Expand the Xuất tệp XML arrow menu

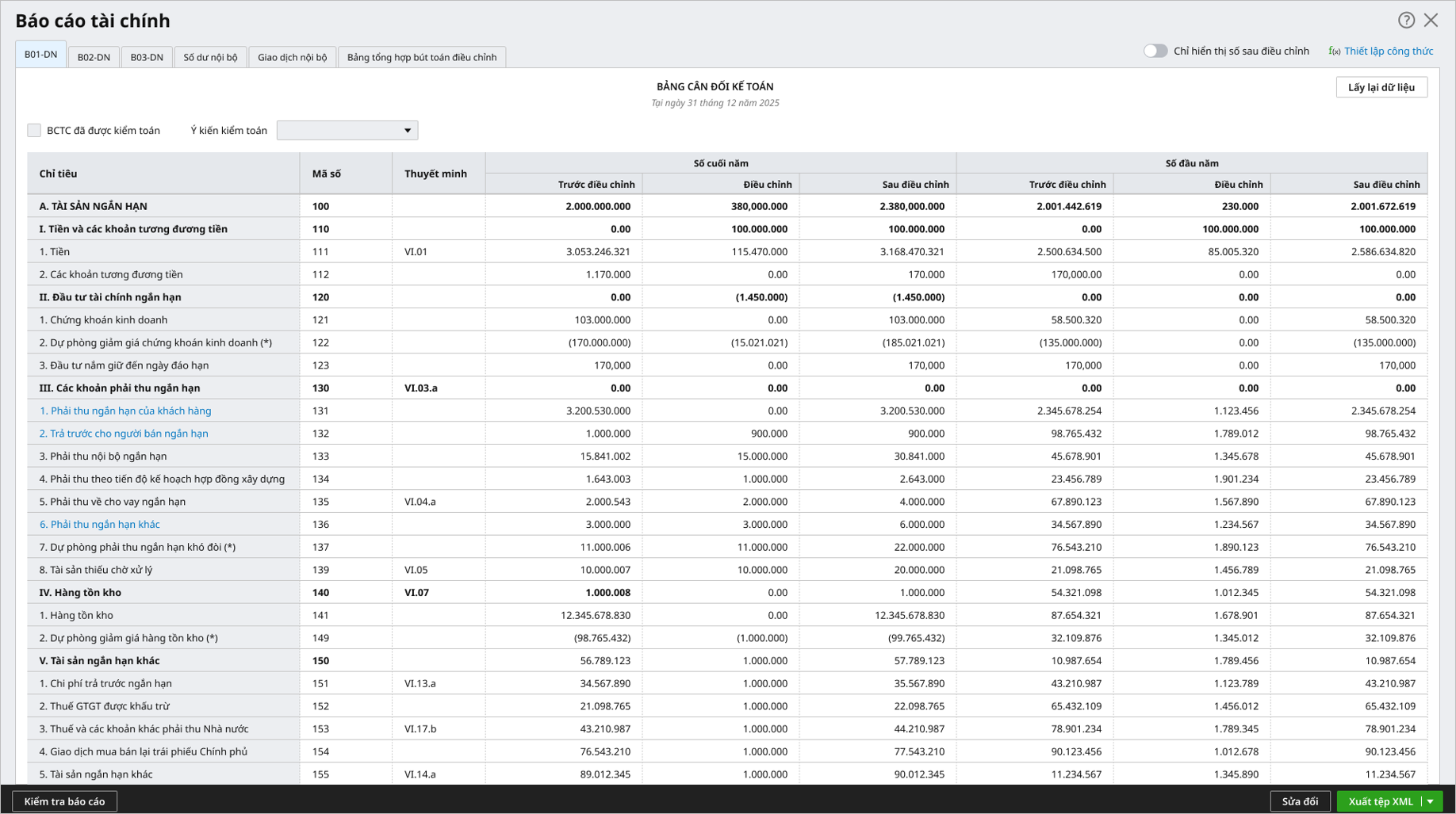coord(1431,801)
